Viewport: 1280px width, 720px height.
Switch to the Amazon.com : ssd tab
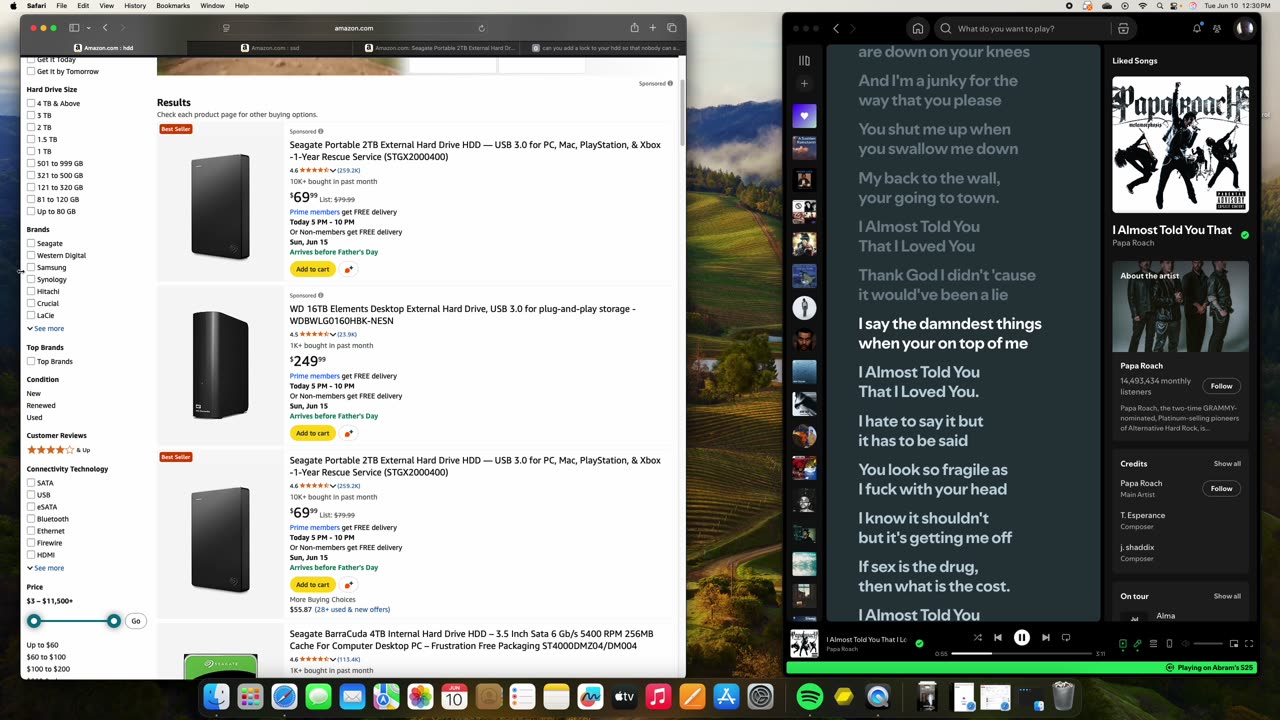click(272, 47)
